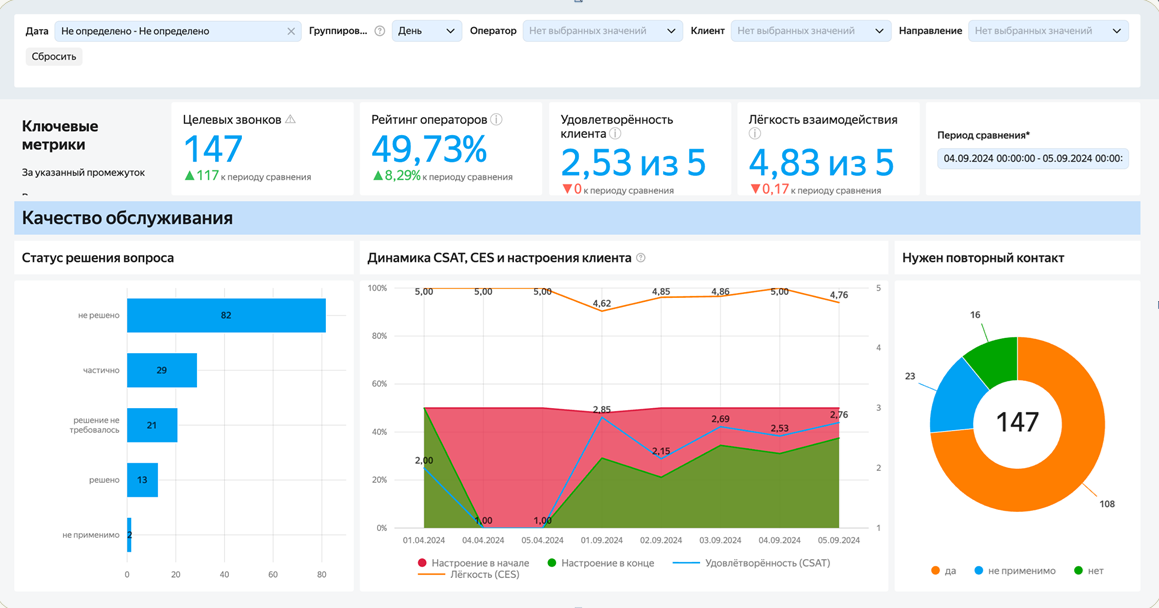Toggle Настроение в начале legend item
Screen dimensions: 1159x608
point(474,563)
